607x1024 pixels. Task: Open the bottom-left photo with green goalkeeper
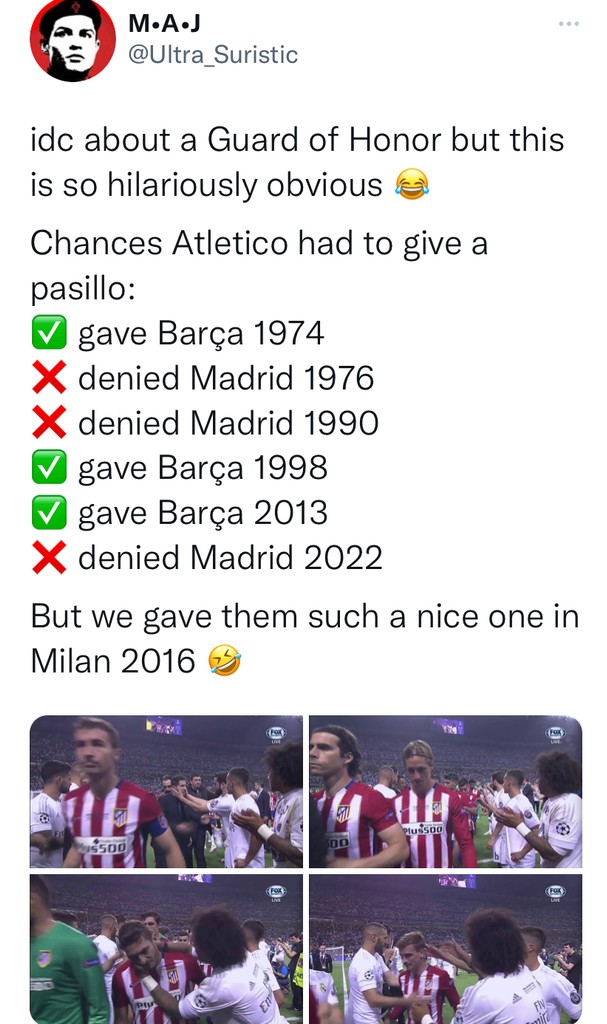point(166,948)
